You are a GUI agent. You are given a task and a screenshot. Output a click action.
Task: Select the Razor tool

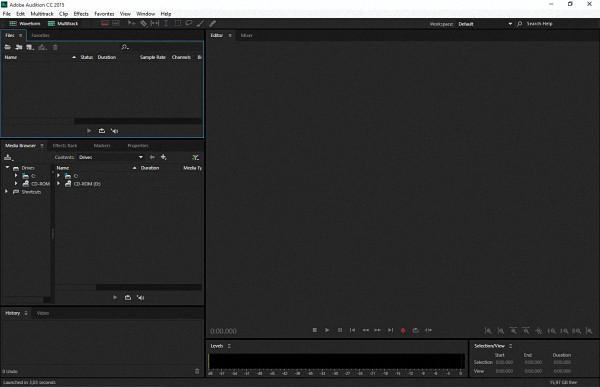(143, 23)
